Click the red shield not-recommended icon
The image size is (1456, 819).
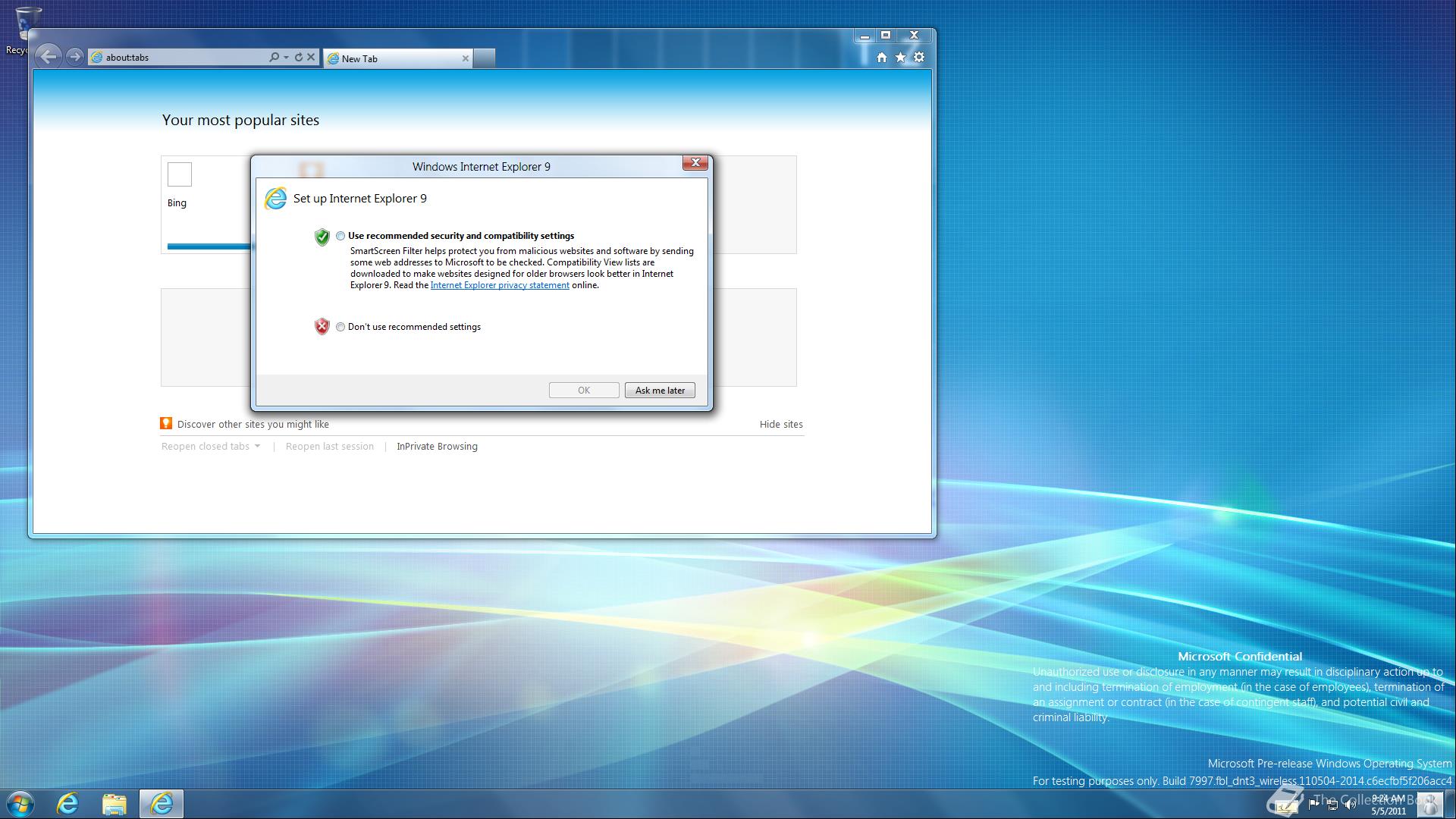pyautogui.click(x=322, y=327)
